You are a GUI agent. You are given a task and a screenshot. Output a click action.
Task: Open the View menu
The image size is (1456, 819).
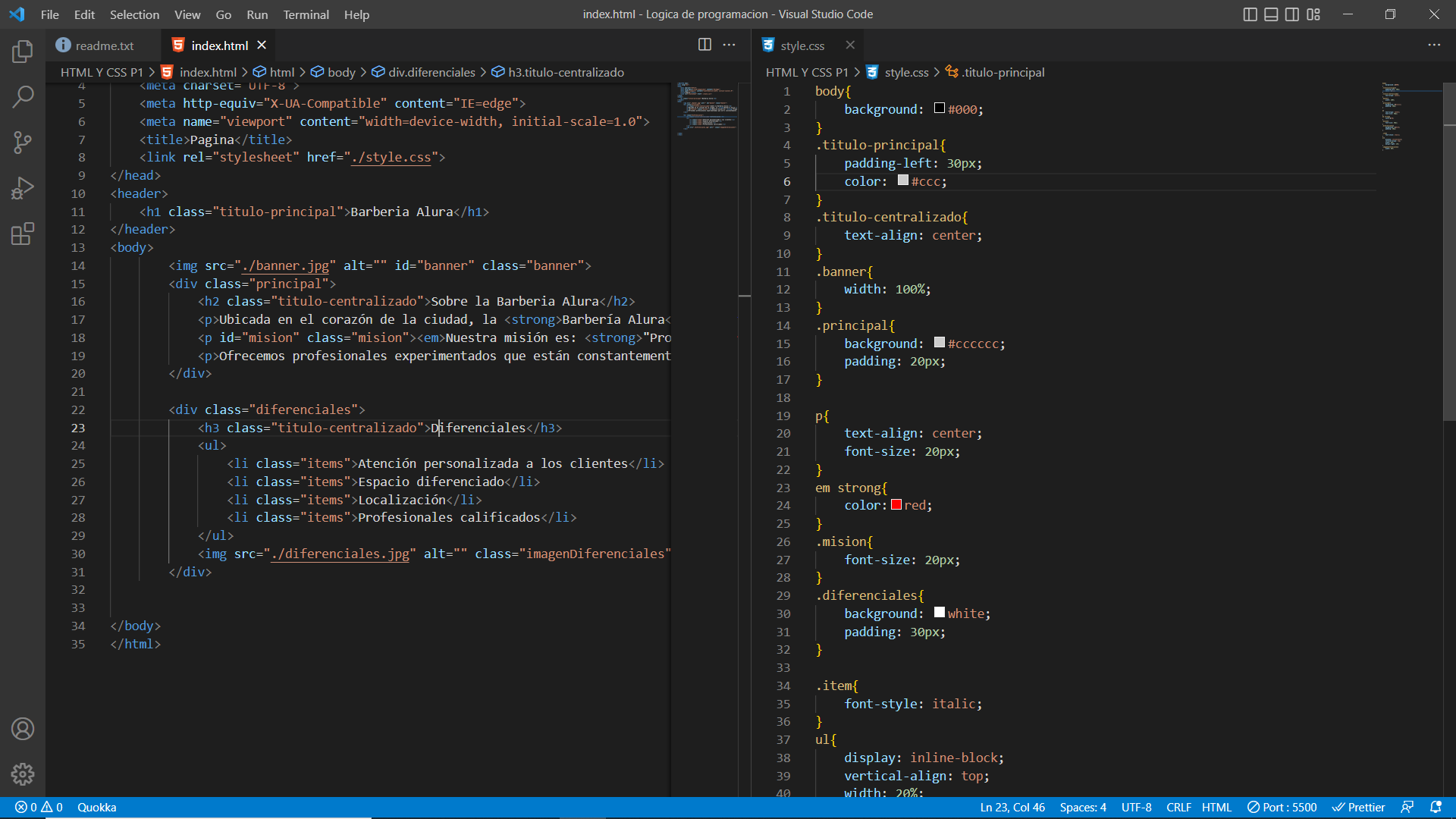pos(187,14)
